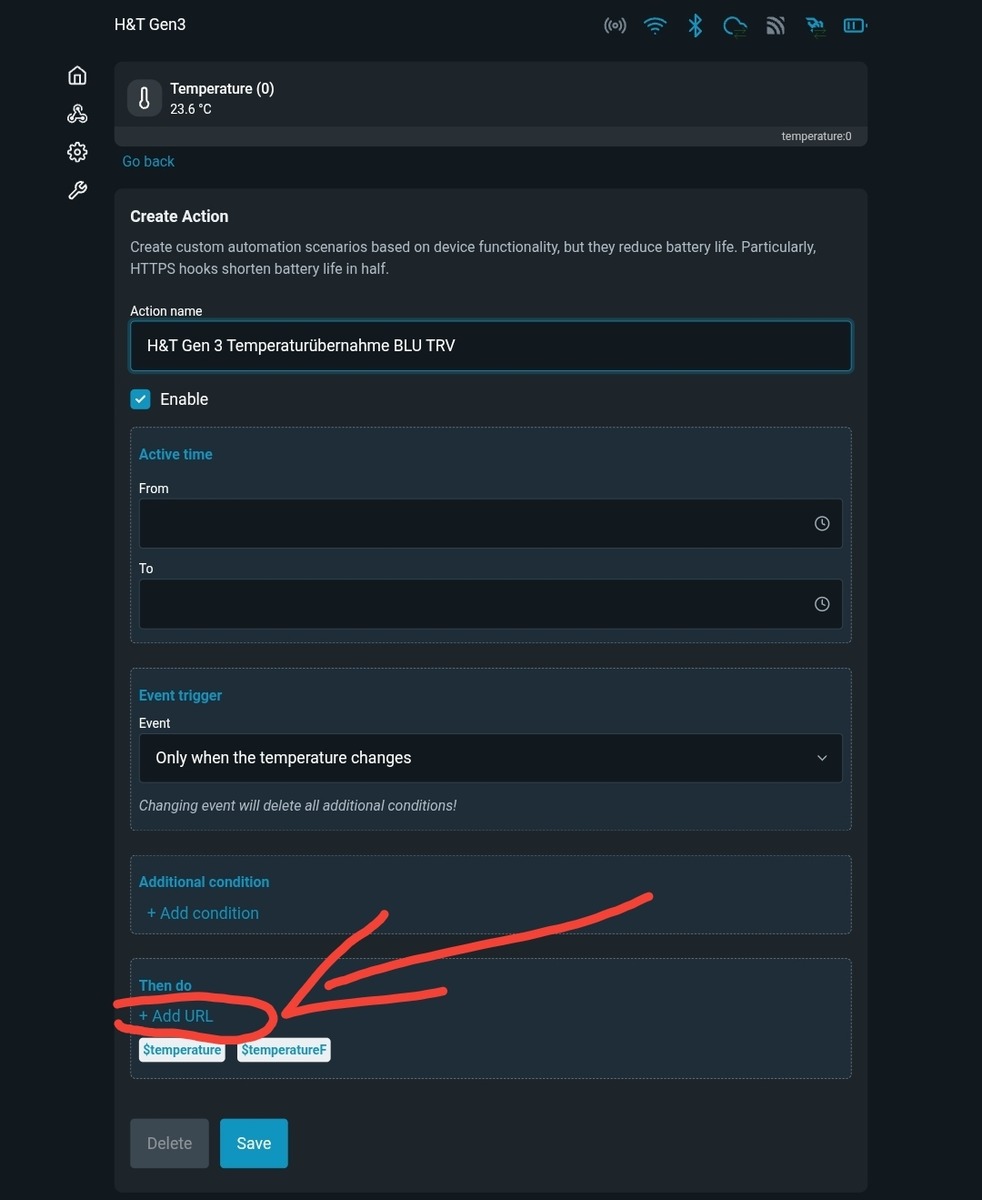Click the thermometer icon on Temperature card
Screen dimensions: 982x1200
[144, 98]
